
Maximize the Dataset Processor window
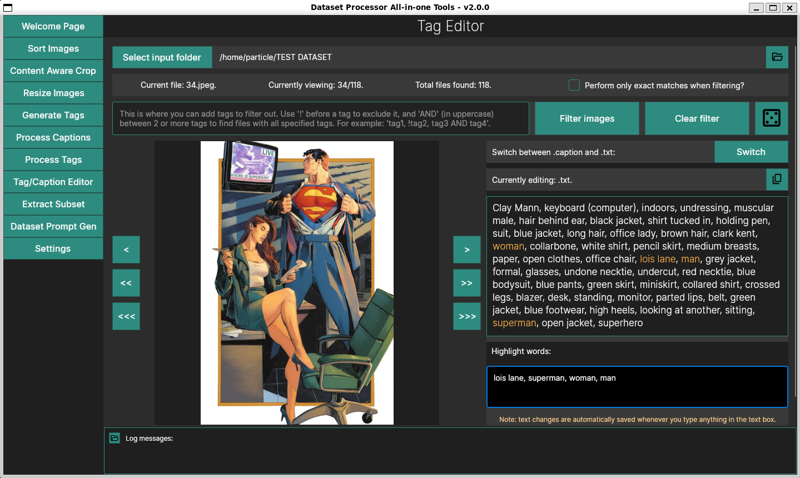pos(773,8)
